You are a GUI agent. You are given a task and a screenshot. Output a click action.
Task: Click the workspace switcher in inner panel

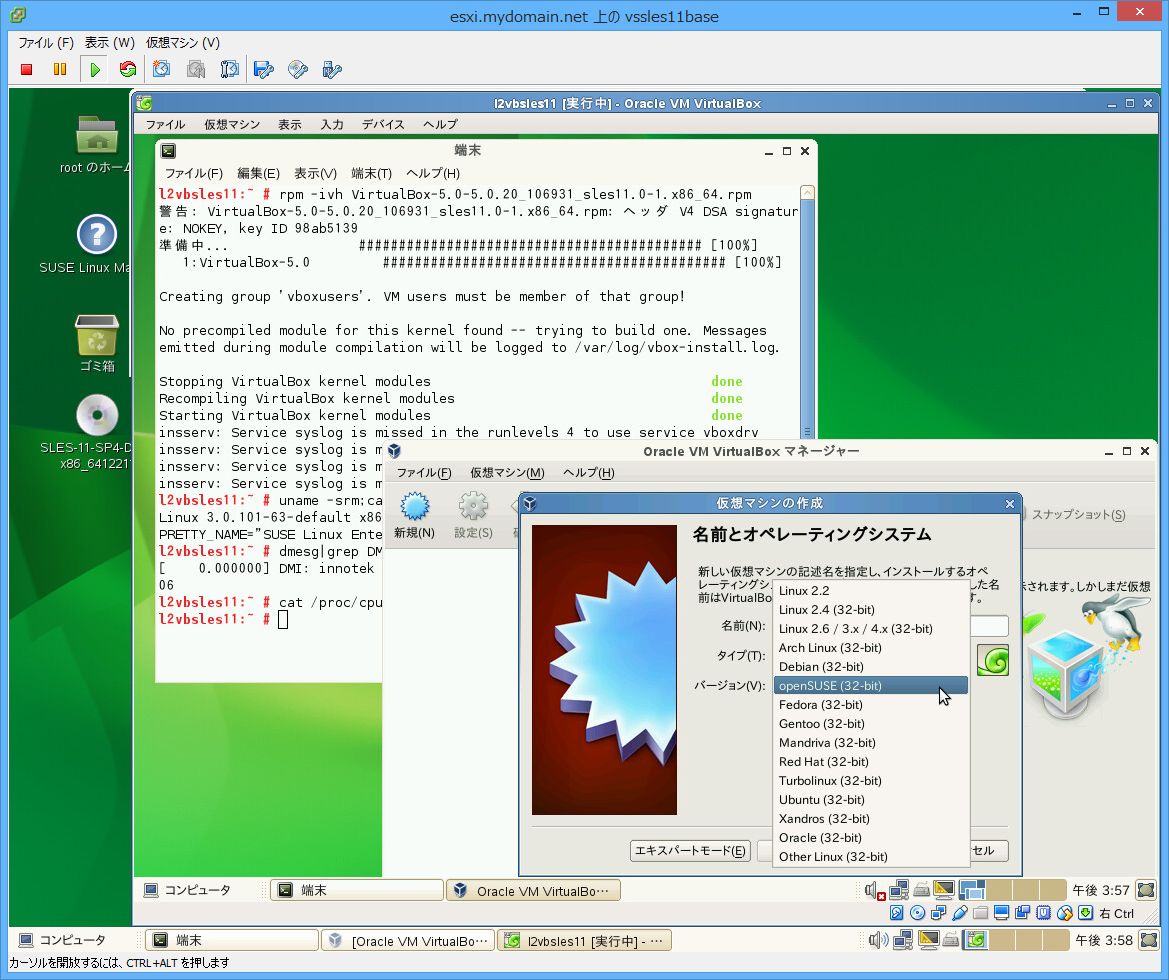1012,890
